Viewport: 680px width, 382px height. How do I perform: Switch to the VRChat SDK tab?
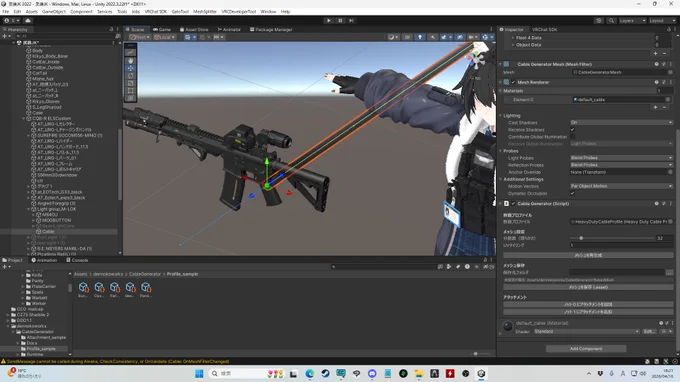pos(544,29)
